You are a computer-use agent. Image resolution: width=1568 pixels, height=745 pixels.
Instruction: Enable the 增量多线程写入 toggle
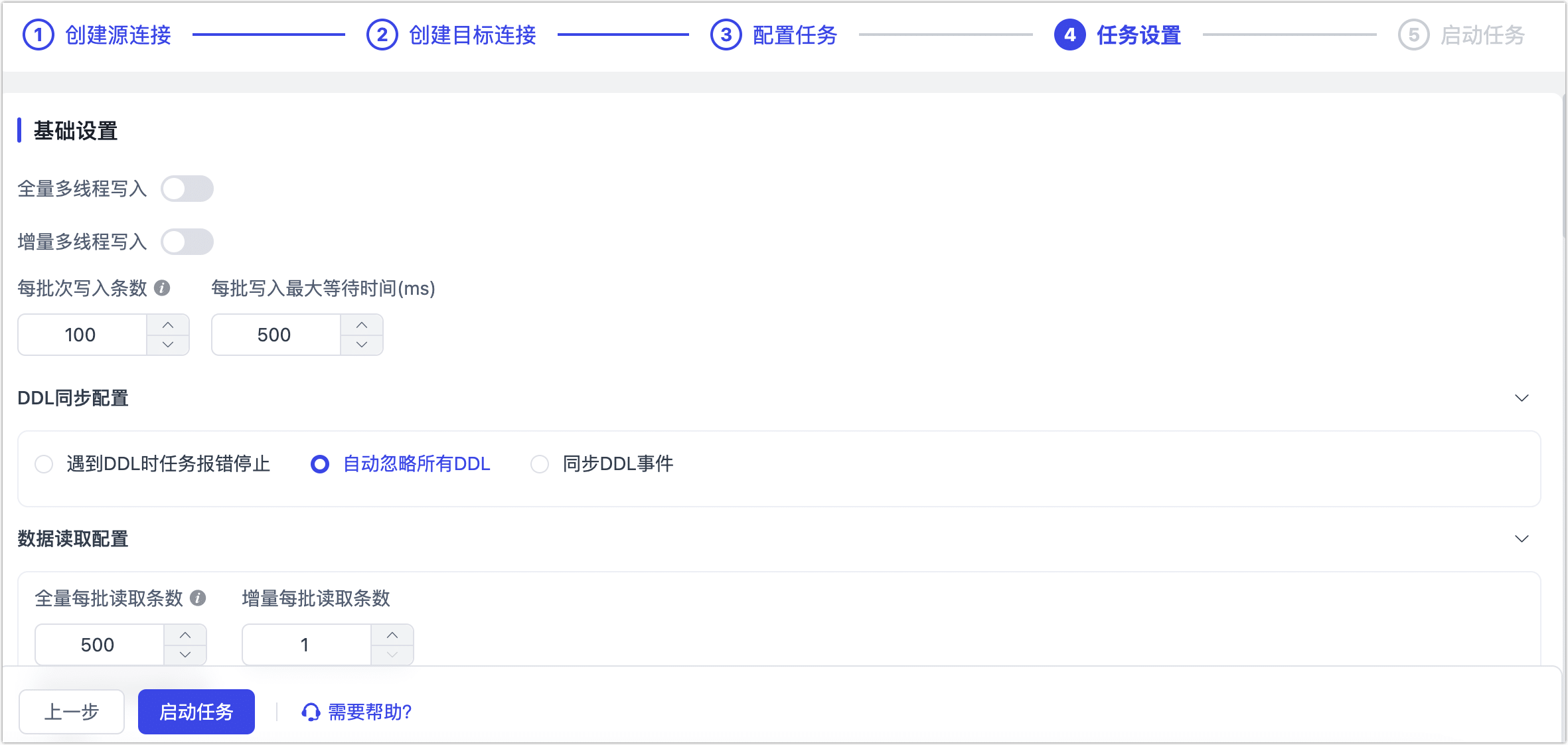coord(187,242)
